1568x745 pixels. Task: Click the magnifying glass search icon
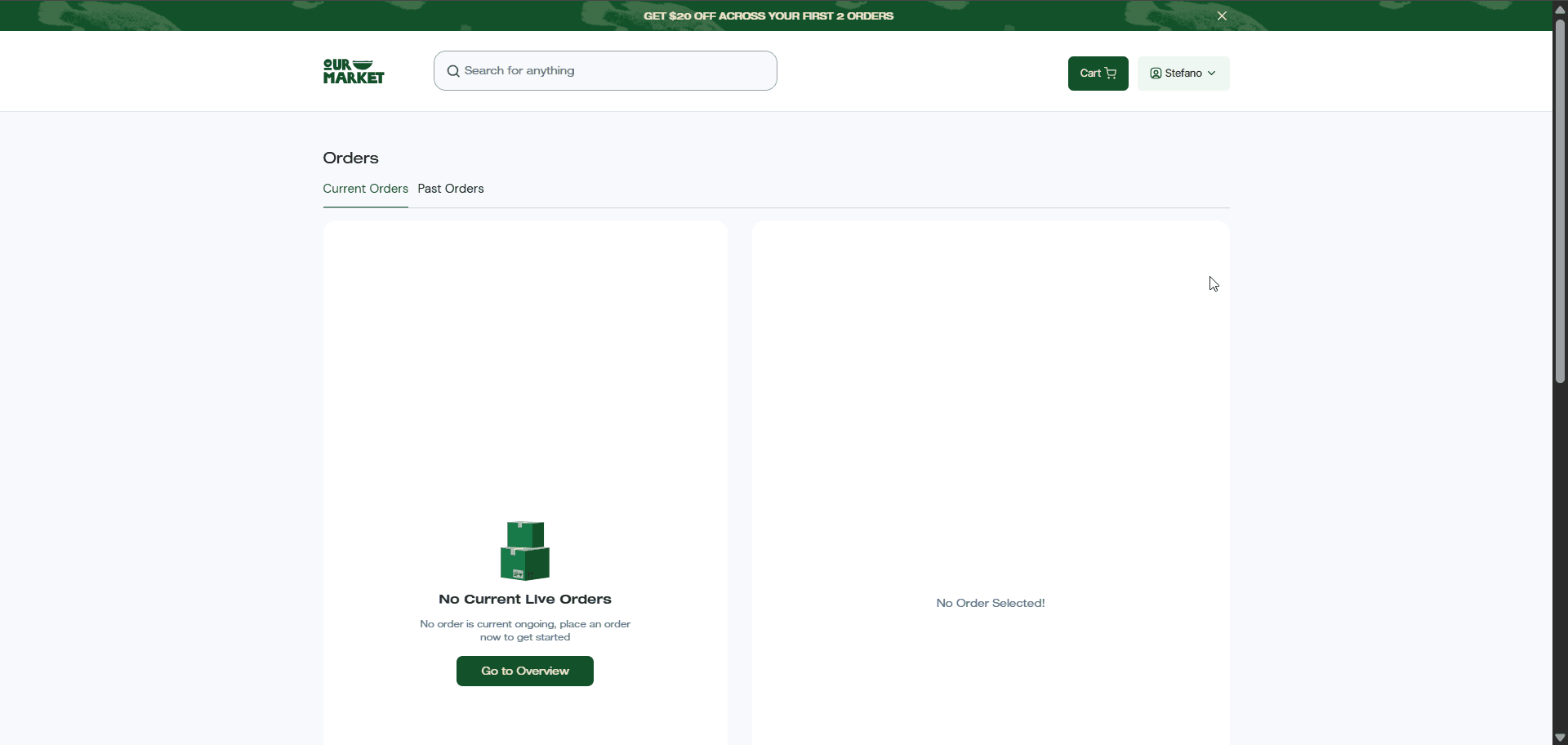coord(453,72)
